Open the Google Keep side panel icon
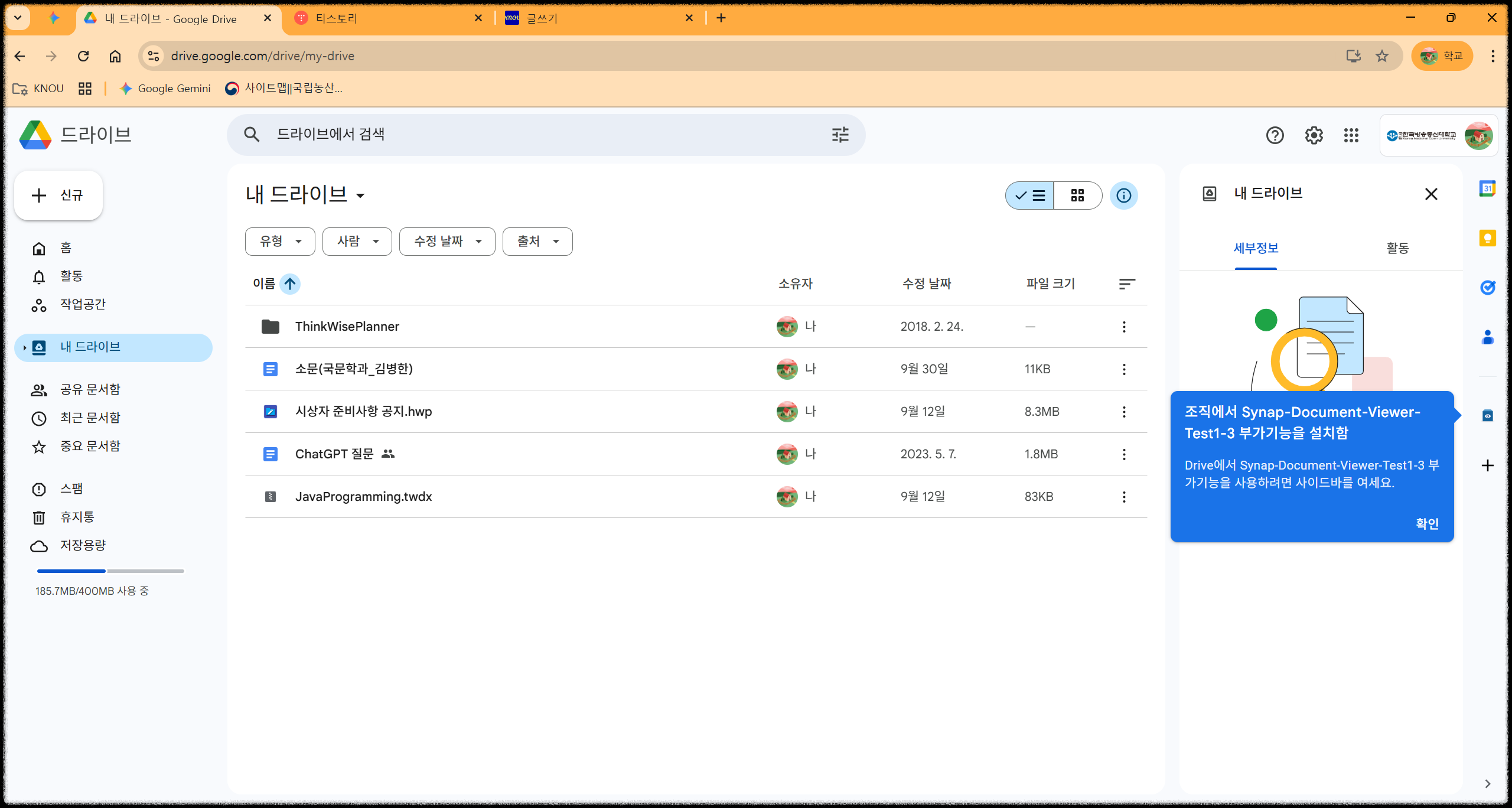1512x808 pixels. click(1487, 238)
